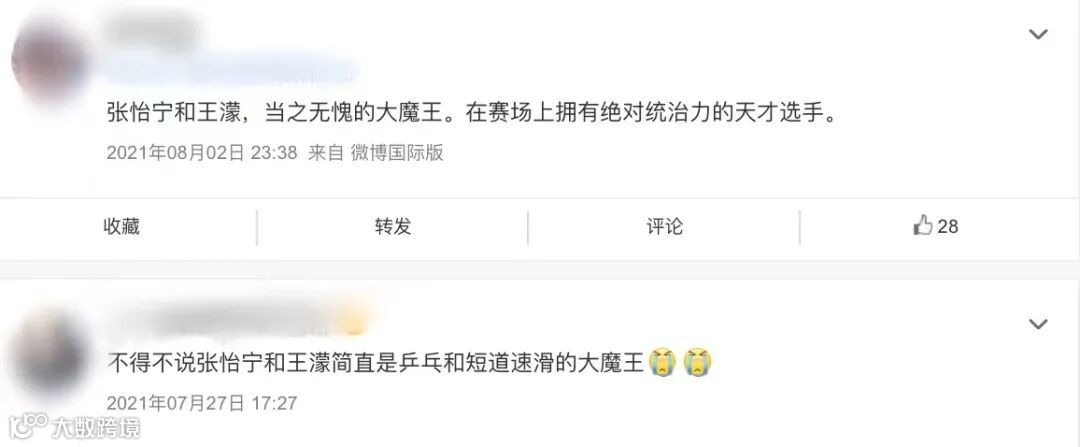Viewport: 1080px width, 447px height.
Task: Expand the first post's chevron menu
Action: pyautogui.click(x=1038, y=34)
